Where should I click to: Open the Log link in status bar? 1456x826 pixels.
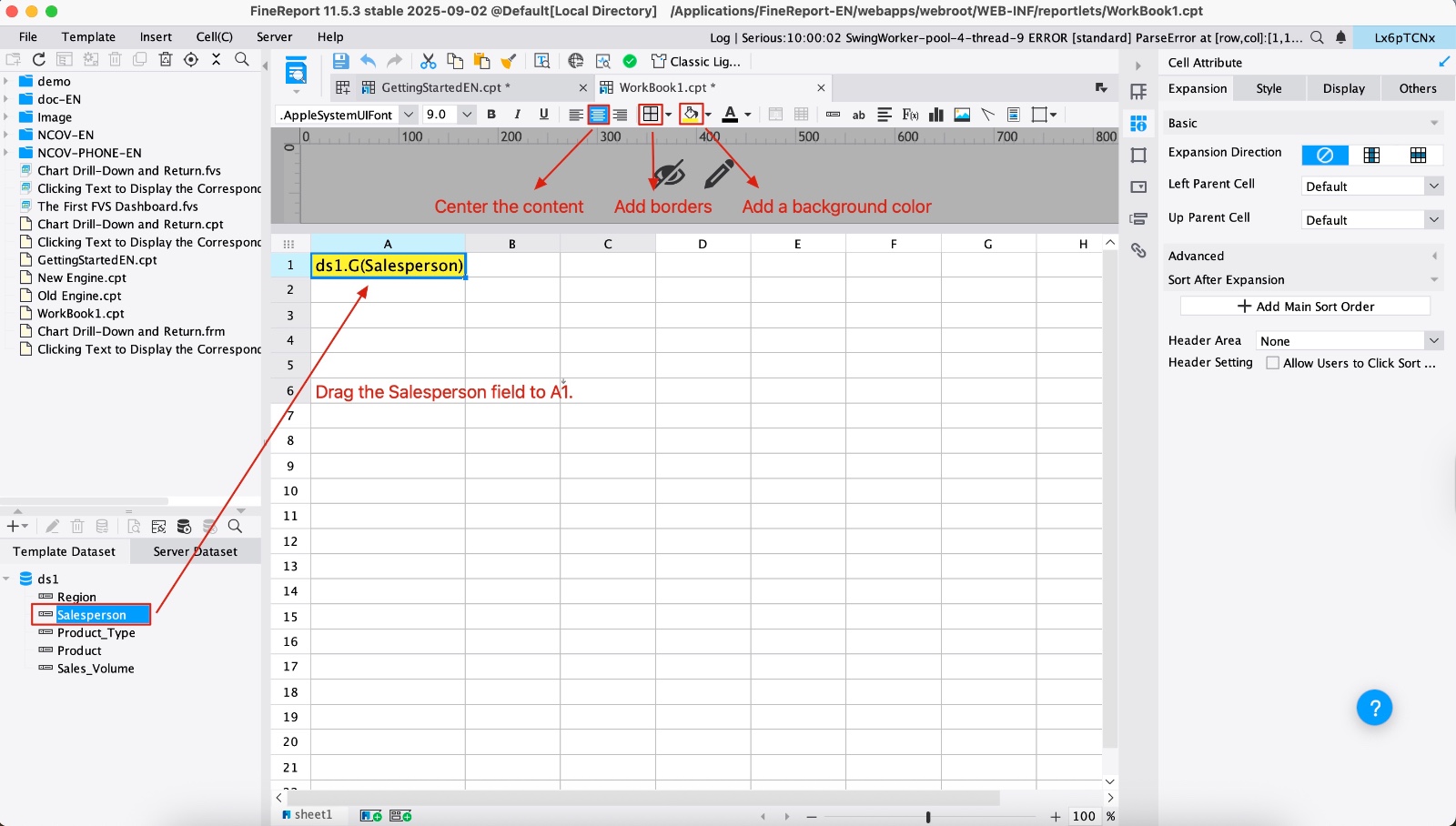(x=720, y=37)
